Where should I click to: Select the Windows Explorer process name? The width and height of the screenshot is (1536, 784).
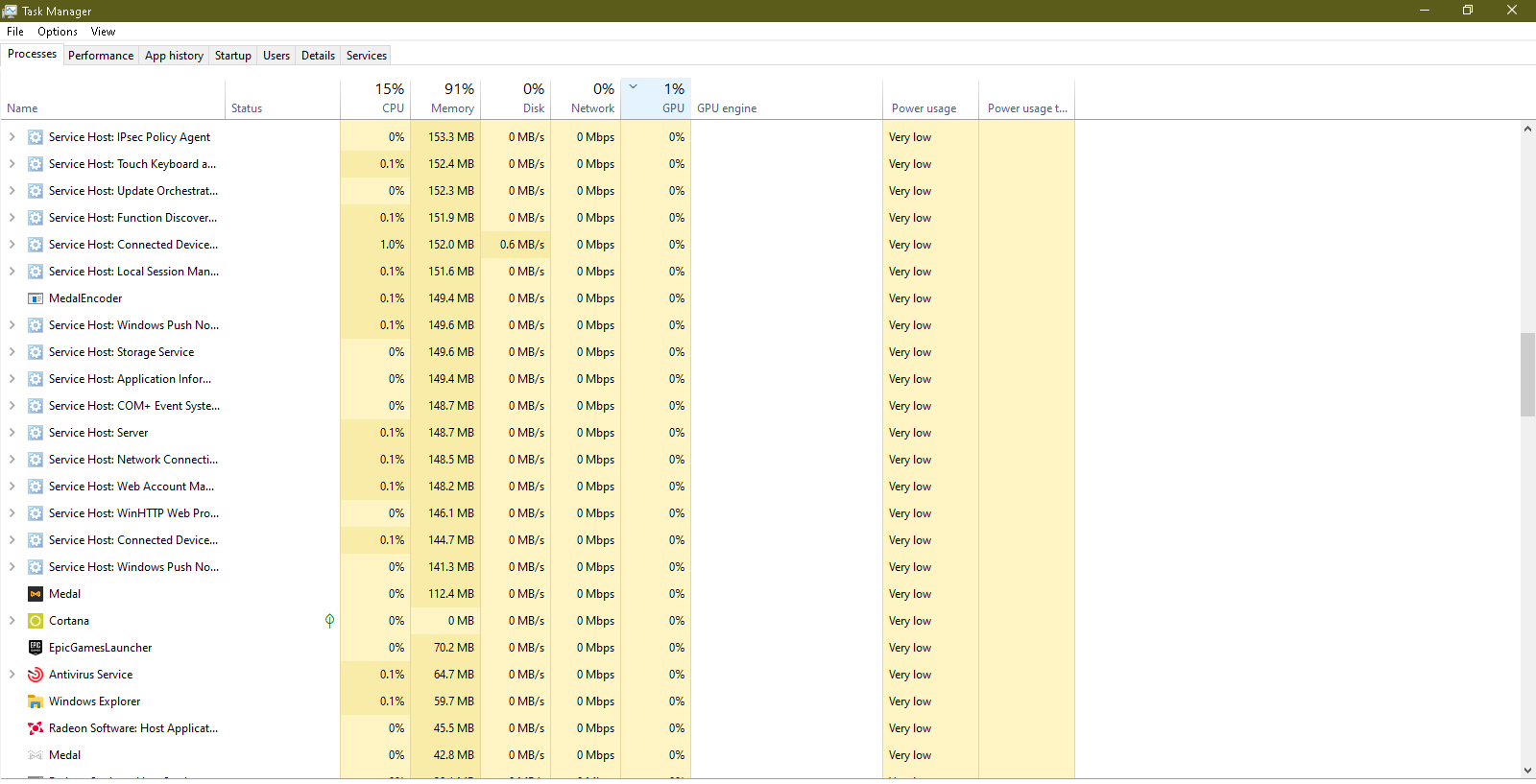[x=94, y=701]
